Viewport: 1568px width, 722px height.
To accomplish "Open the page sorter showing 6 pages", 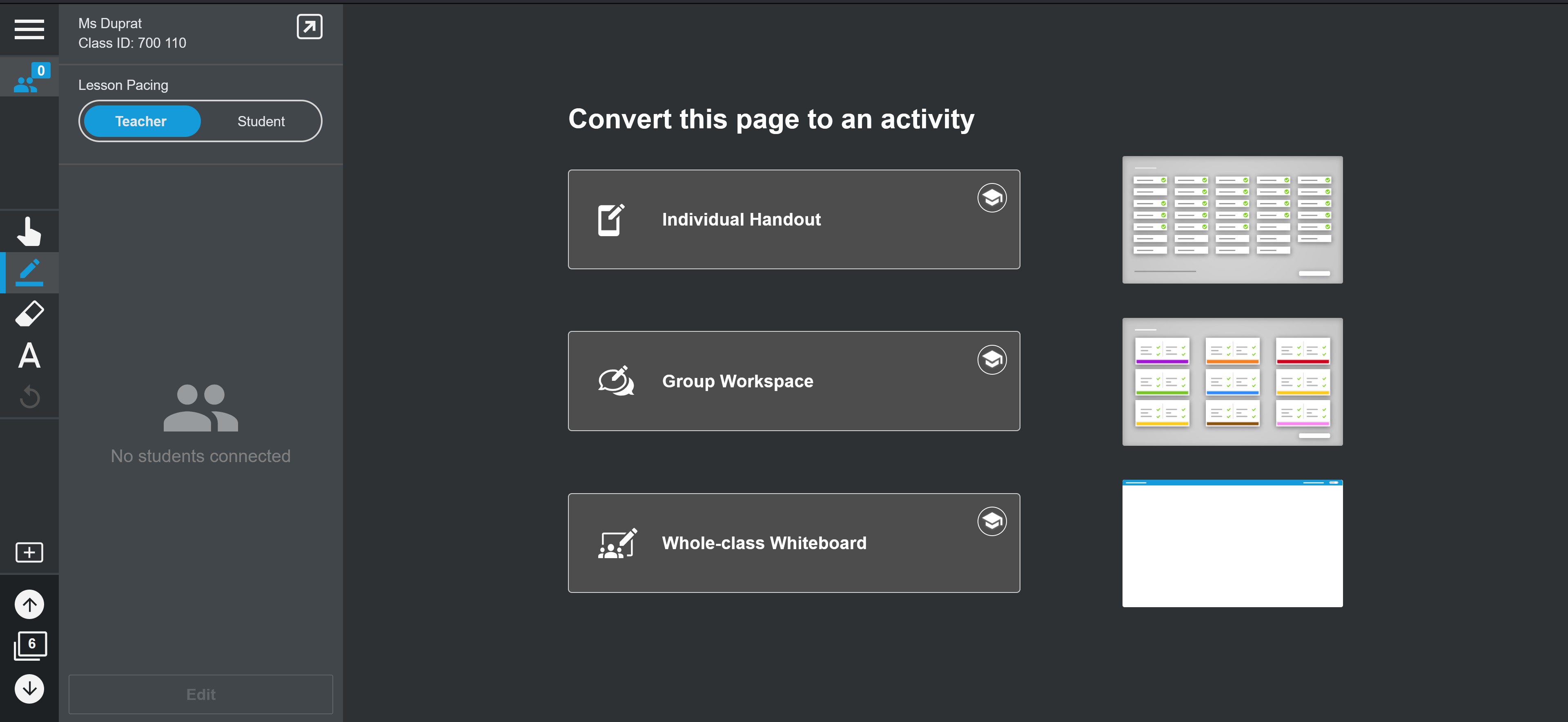I will [x=31, y=646].
